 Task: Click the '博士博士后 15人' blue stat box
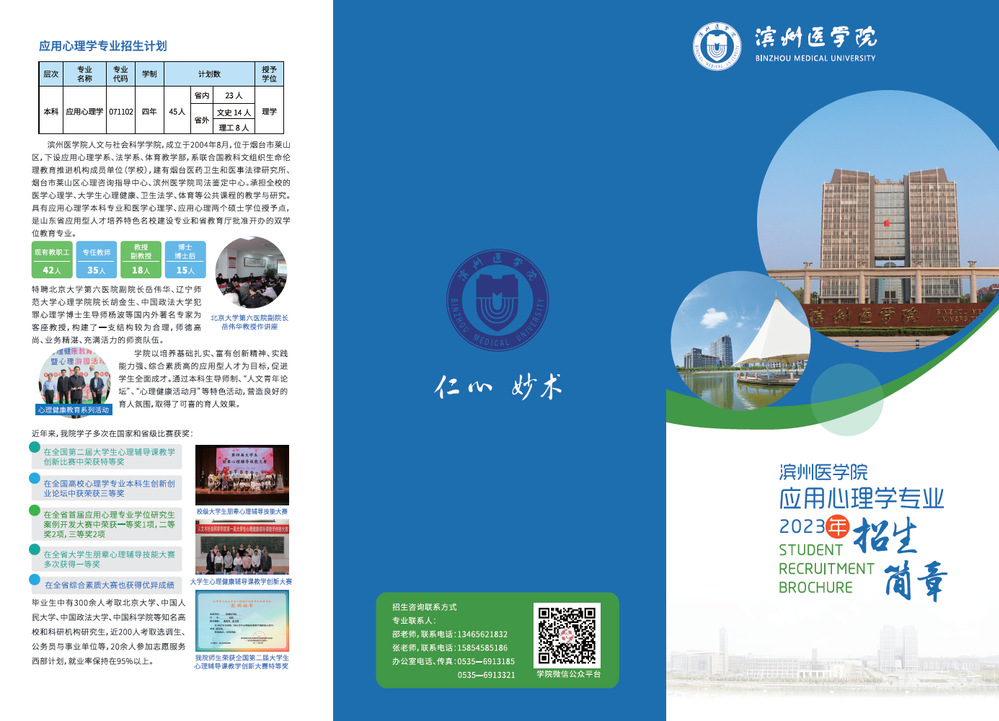click(x=185, y=260)
